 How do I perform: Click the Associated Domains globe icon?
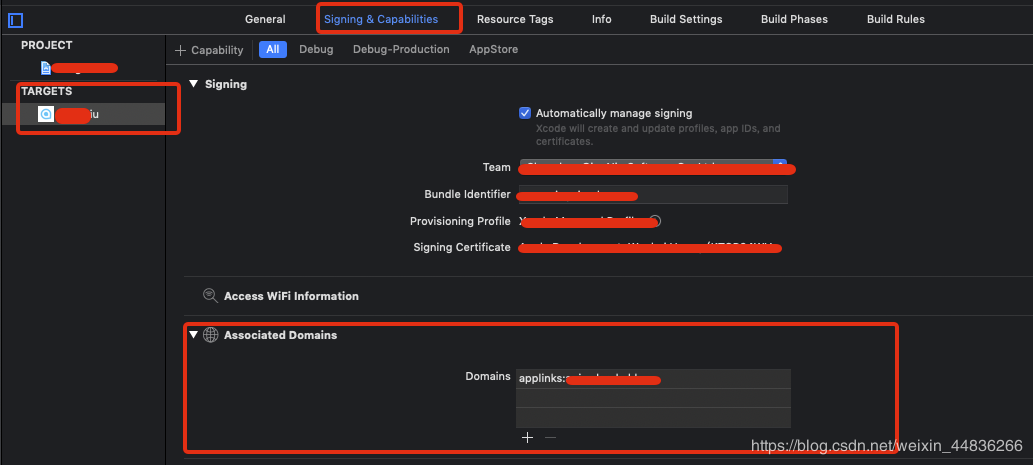[x=210, y=335]
